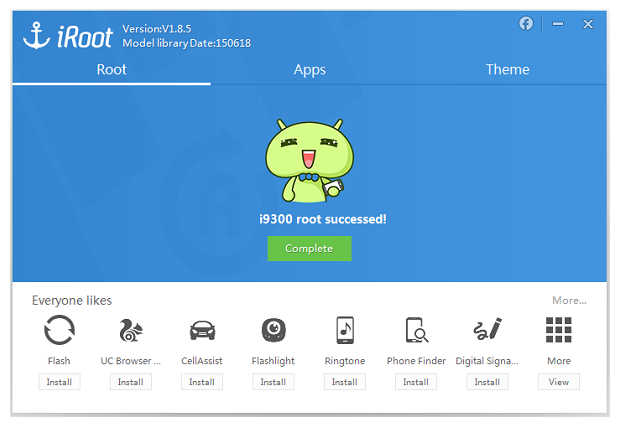Screen dimensions: 618x421
Task: Click the View button under More
Action: coord(558,382)
